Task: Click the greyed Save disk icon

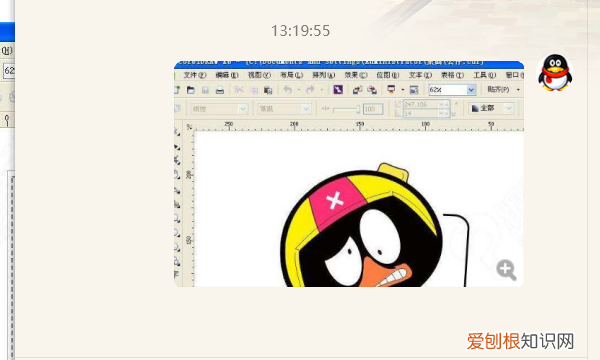Action: click(205, 90)
